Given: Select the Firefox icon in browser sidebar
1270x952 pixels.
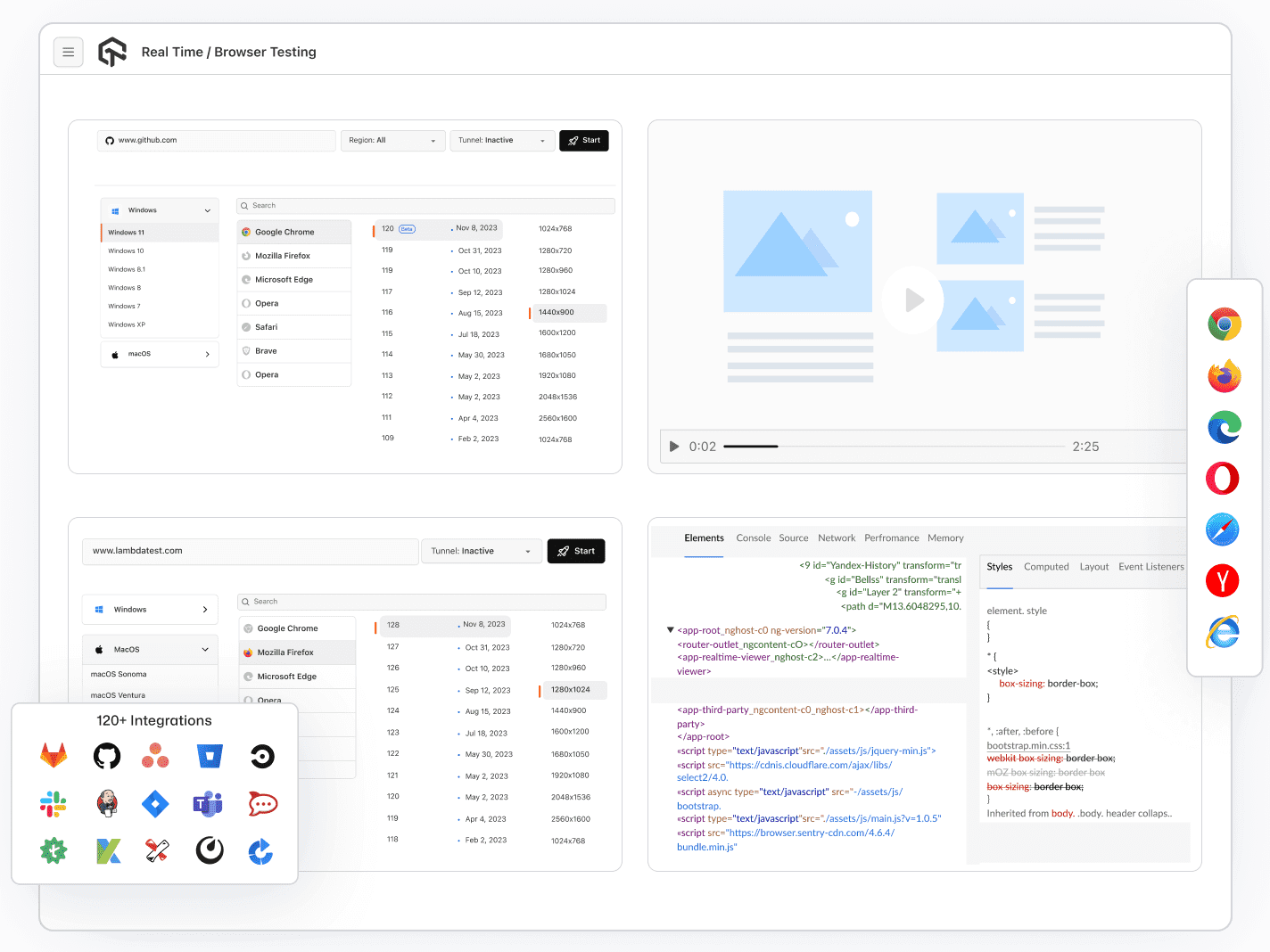Looking at the screenshot, I should click(x=1224, y=376).
